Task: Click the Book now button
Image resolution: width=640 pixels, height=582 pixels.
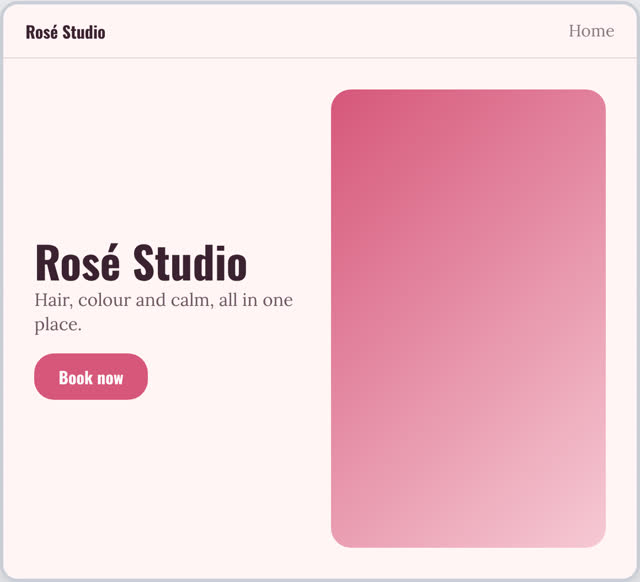Action: point(91,376)
